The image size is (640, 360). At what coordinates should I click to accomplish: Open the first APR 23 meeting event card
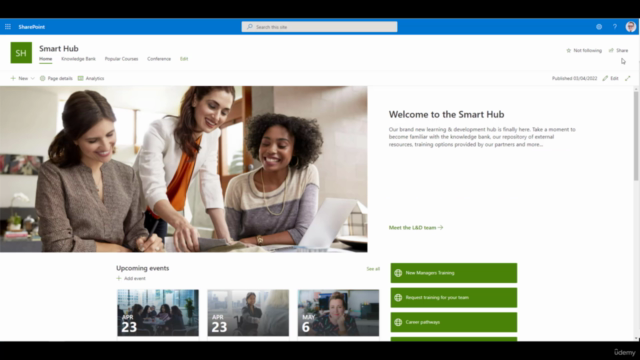[158, 313]
